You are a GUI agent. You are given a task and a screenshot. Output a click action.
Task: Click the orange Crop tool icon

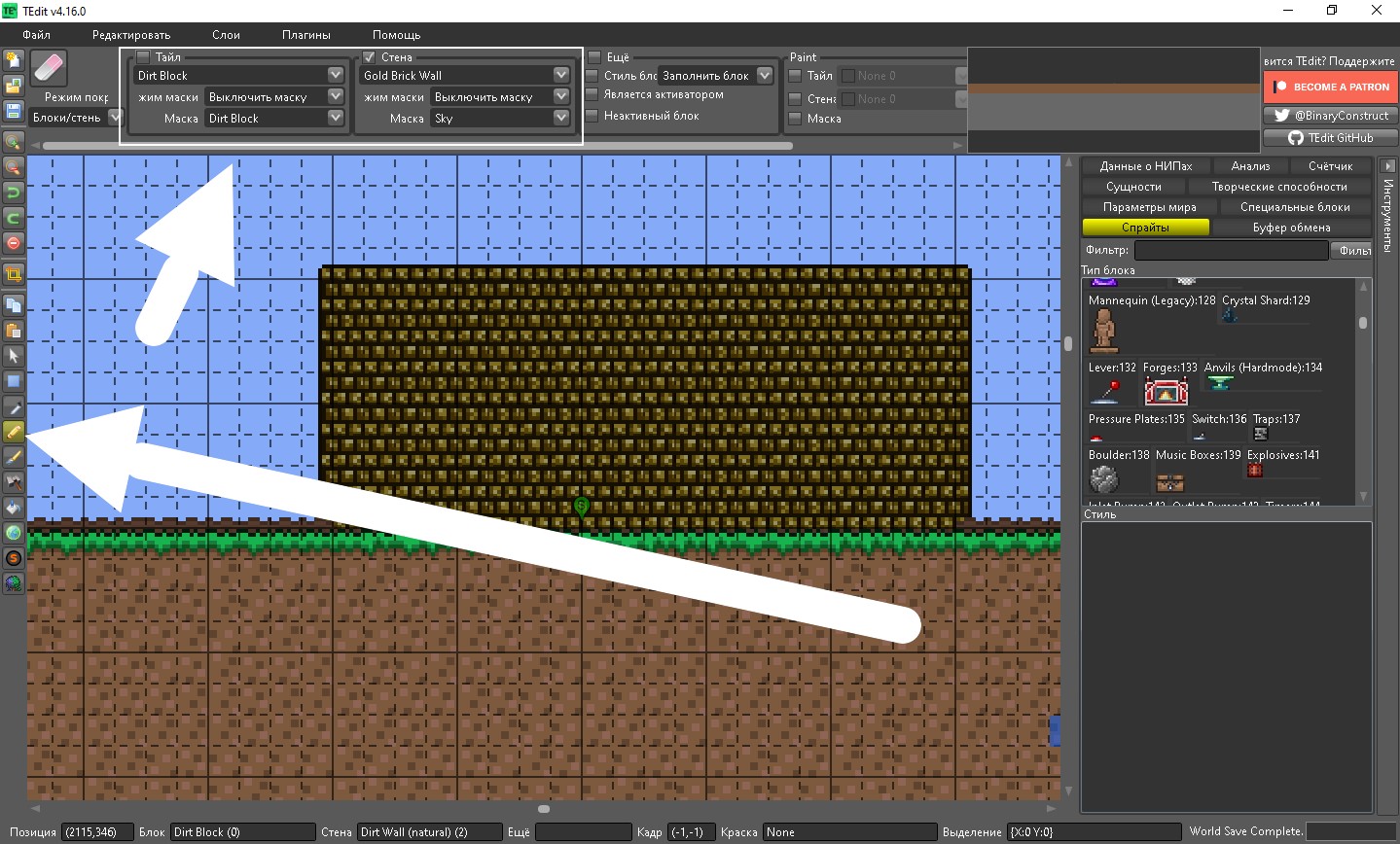[14, 274]
